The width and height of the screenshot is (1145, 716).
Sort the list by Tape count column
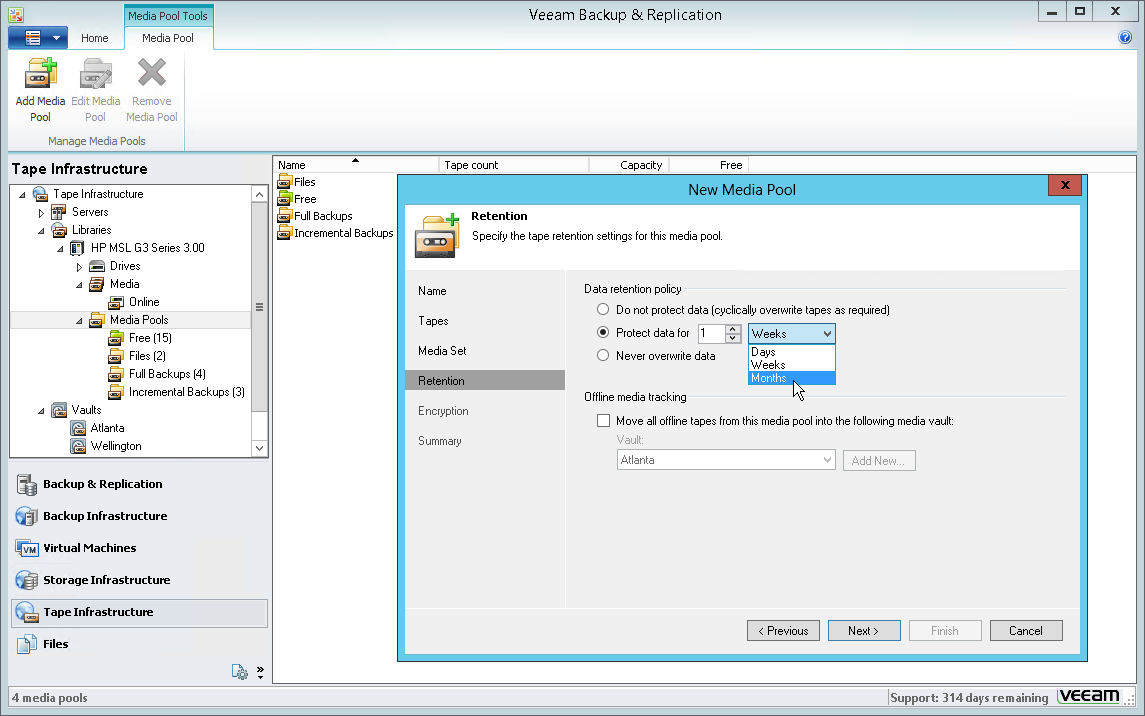(x=513, y=165)
